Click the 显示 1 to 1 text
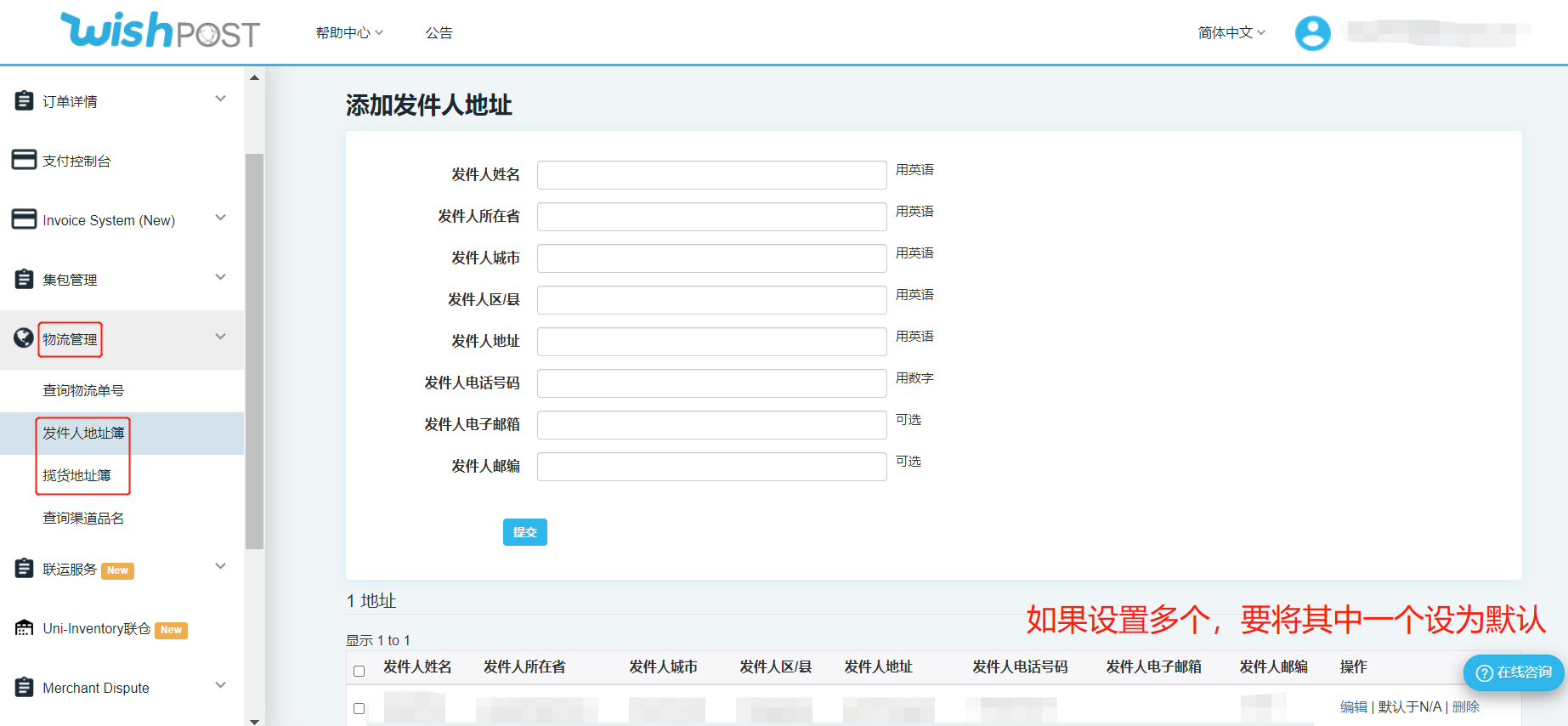 point(378,640)
